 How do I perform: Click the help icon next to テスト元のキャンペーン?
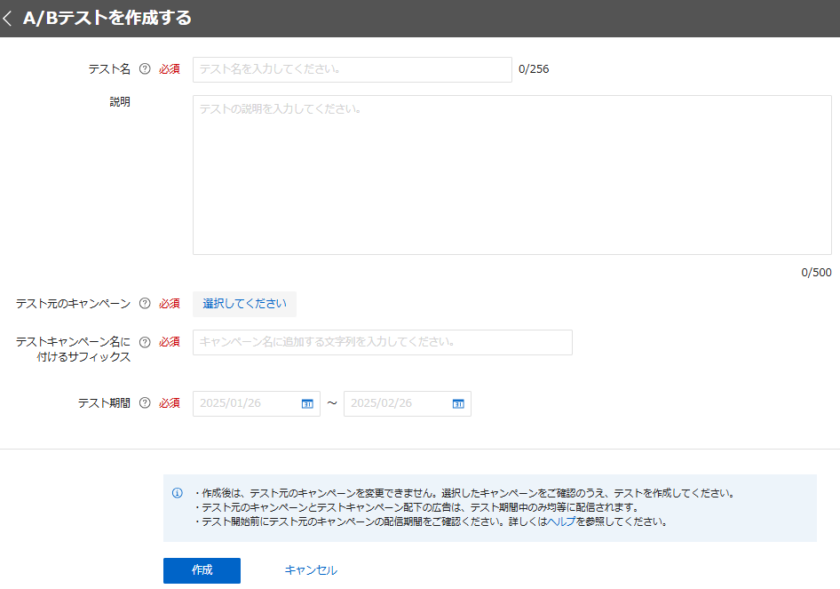tap(145, 303)
